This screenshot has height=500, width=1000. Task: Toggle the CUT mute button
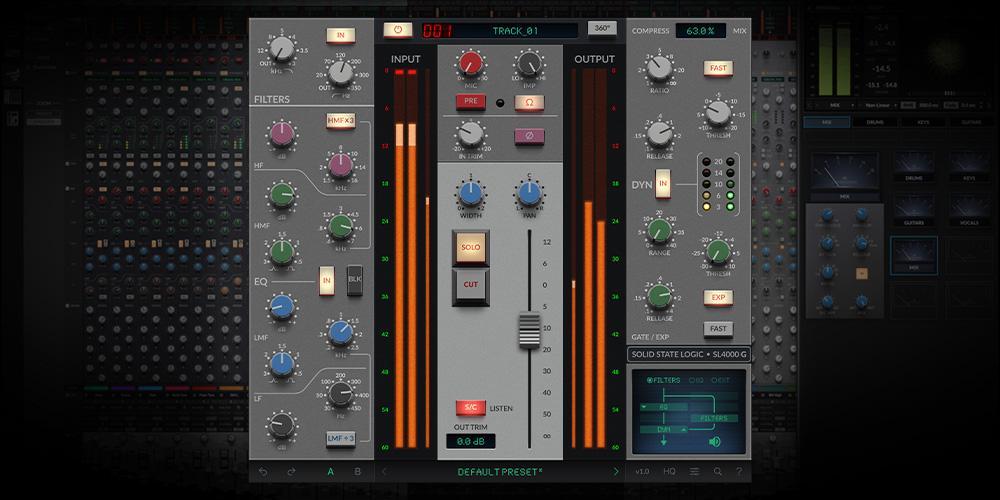(x=470, y=284)
